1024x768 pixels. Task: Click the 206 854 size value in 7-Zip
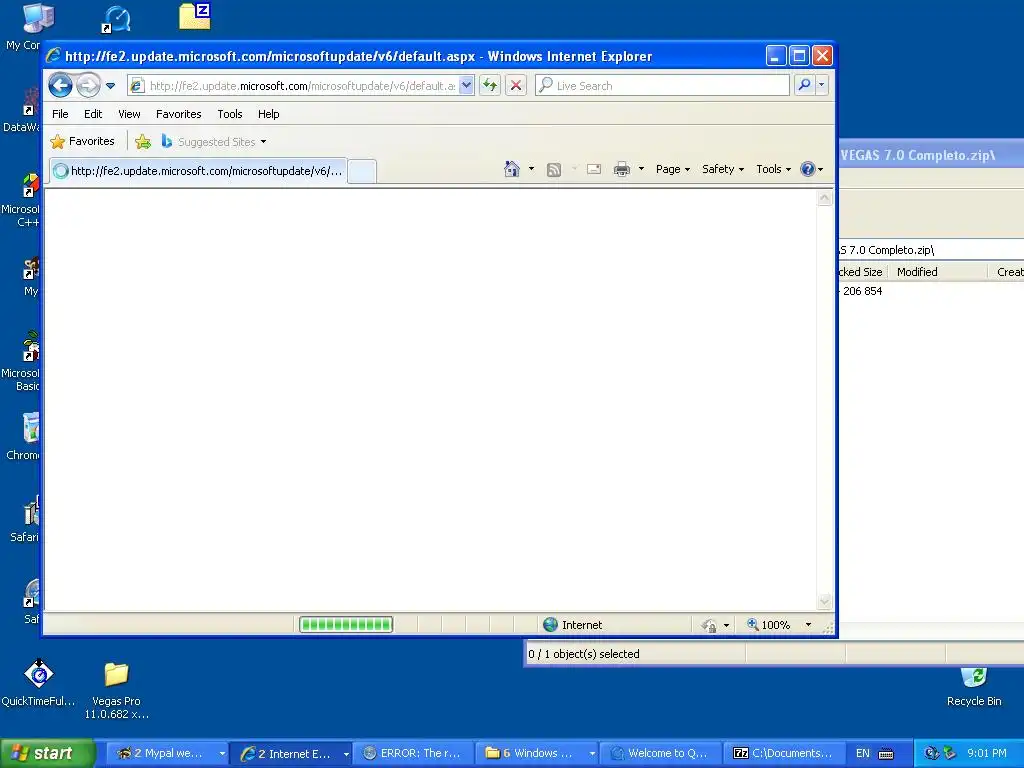[x=862, y=291]
